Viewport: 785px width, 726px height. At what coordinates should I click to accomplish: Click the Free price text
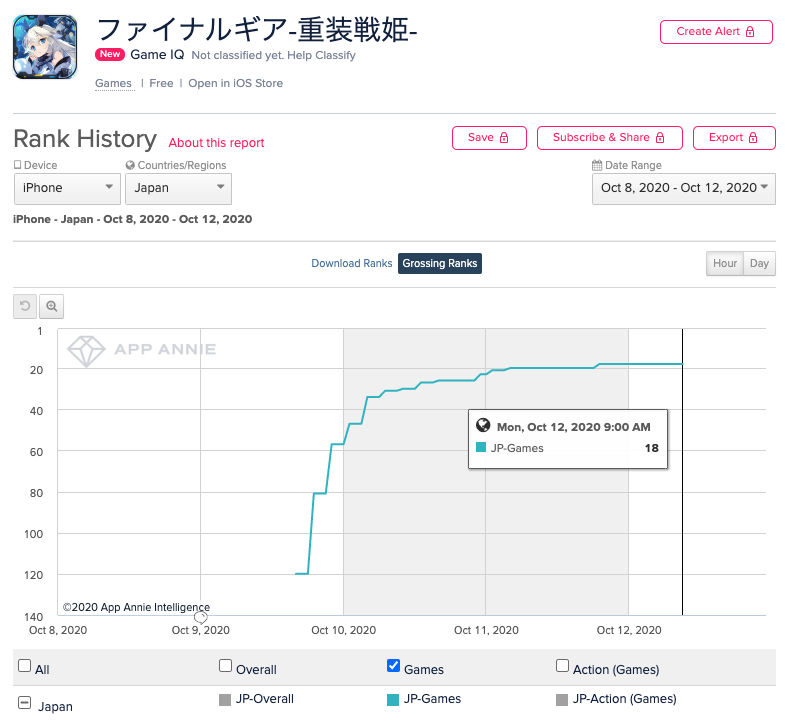tap(161, 83)
